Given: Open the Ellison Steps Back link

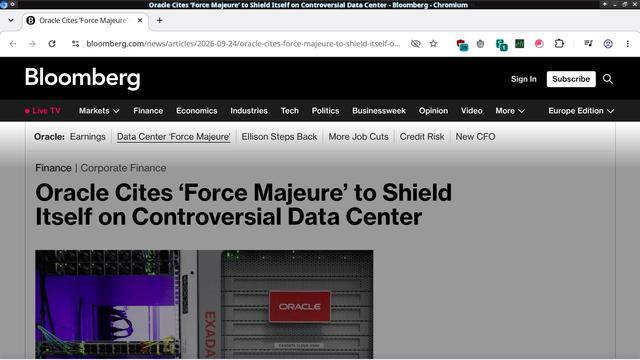Looking at the screenshot, I should click(x=279, y=137).
